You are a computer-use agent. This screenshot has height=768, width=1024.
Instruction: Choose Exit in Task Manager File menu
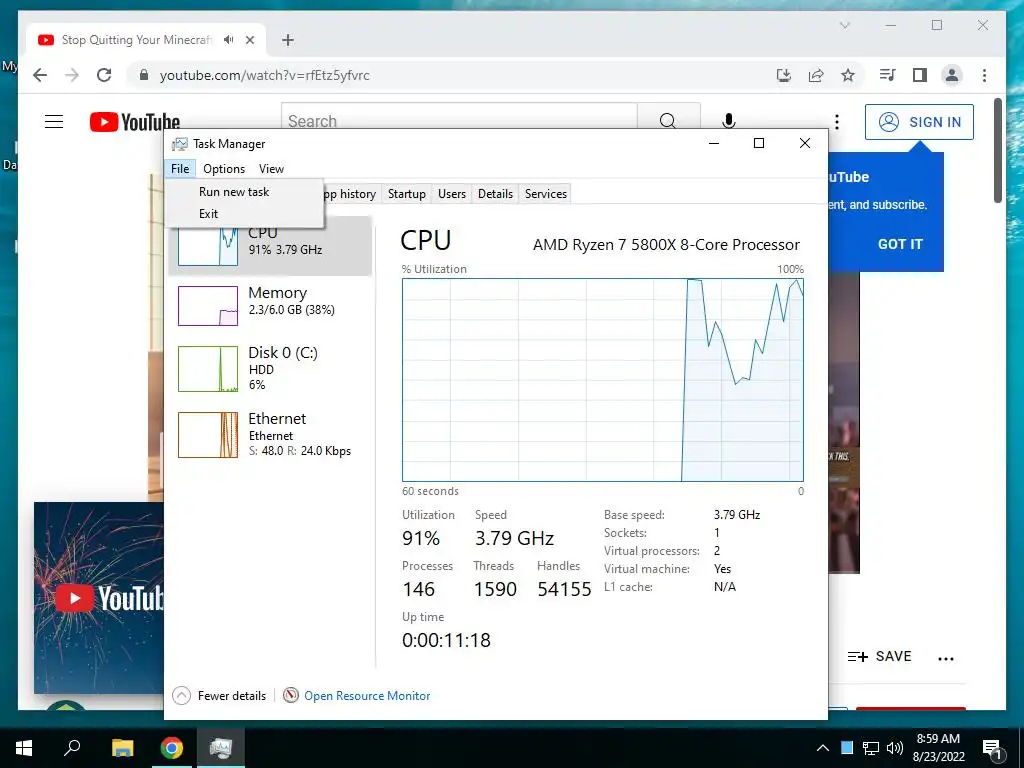tap(208, 214)
